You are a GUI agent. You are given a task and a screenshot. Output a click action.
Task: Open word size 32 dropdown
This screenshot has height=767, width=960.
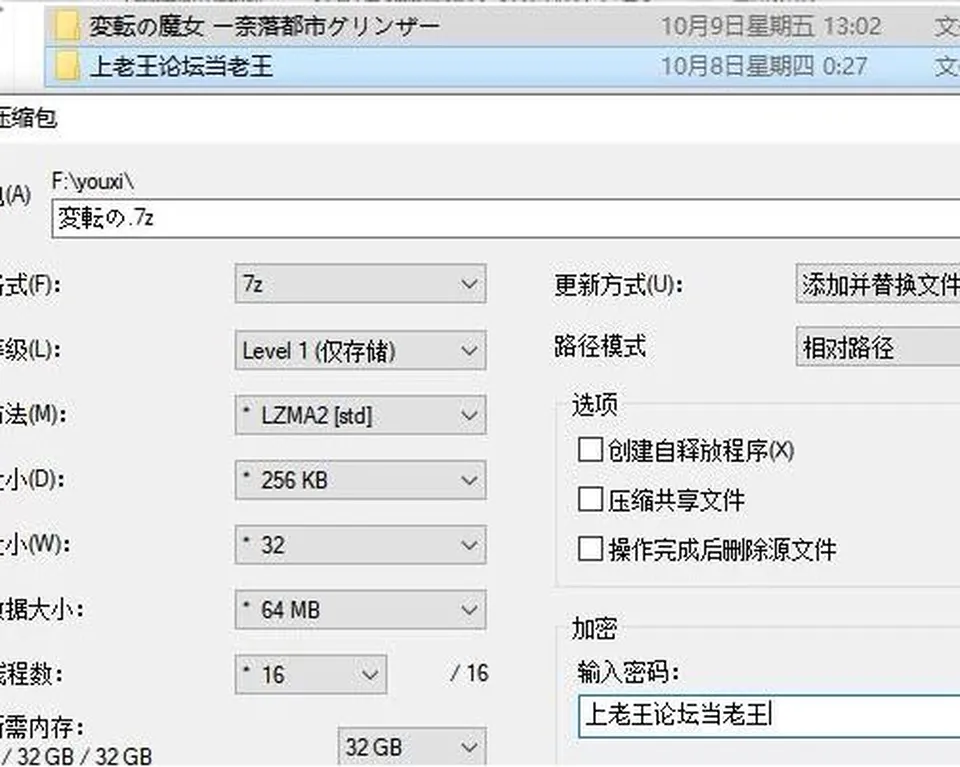[x=361, y=545]
